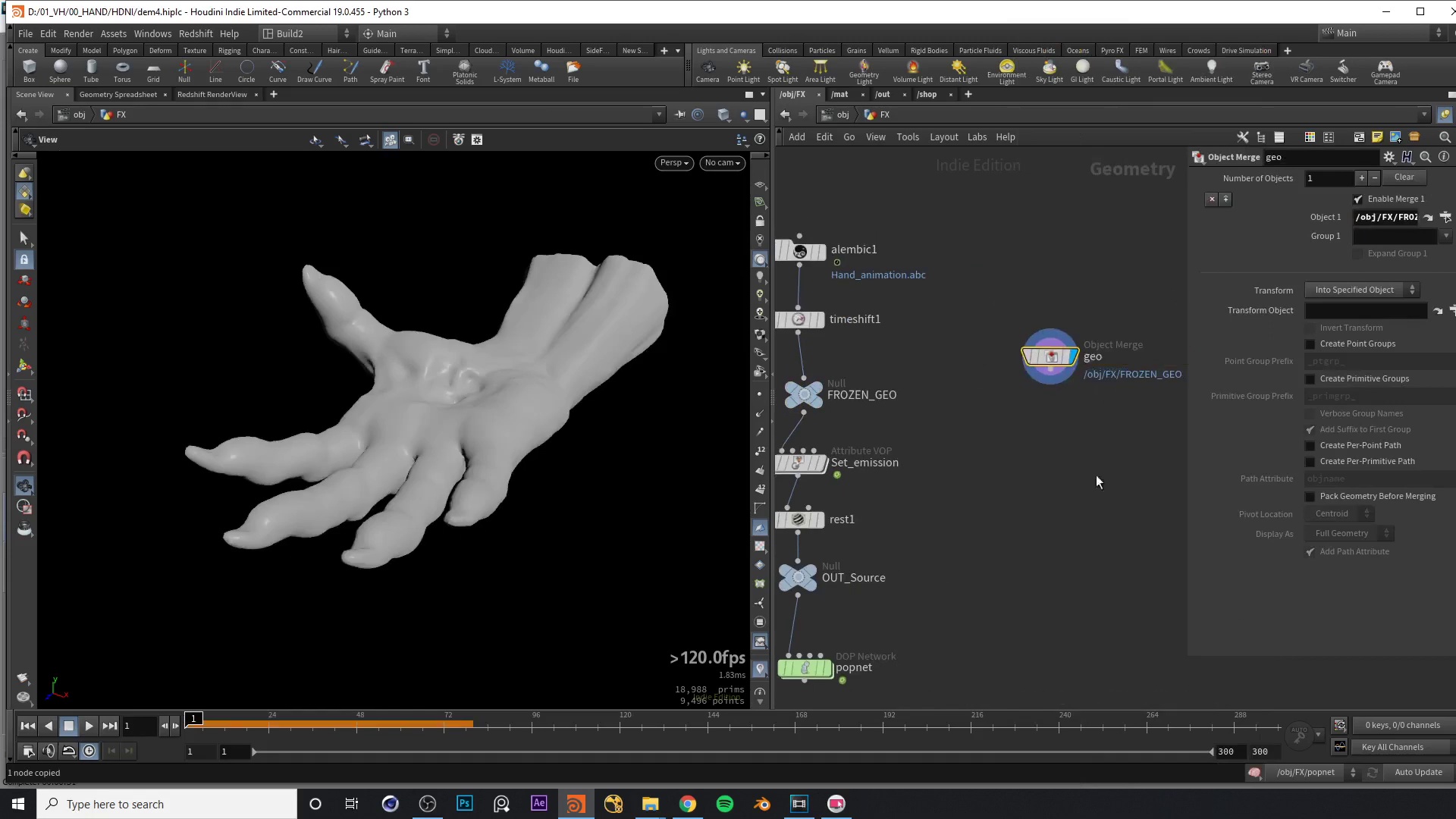Screen dimensions: 1456x819
Task: Toggle the real time playback button
Action: [x=89, y=751]
